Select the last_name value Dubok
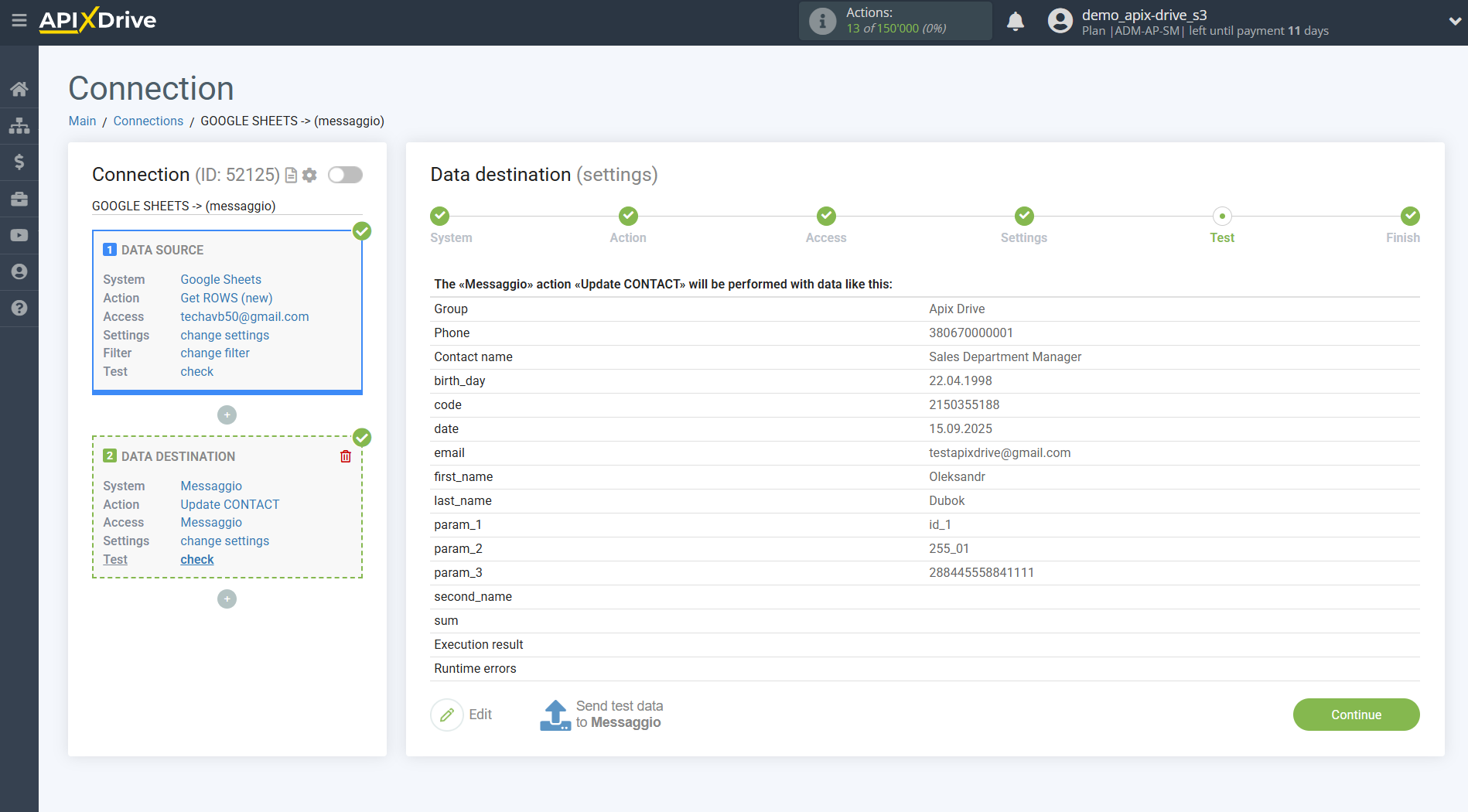 947,500
